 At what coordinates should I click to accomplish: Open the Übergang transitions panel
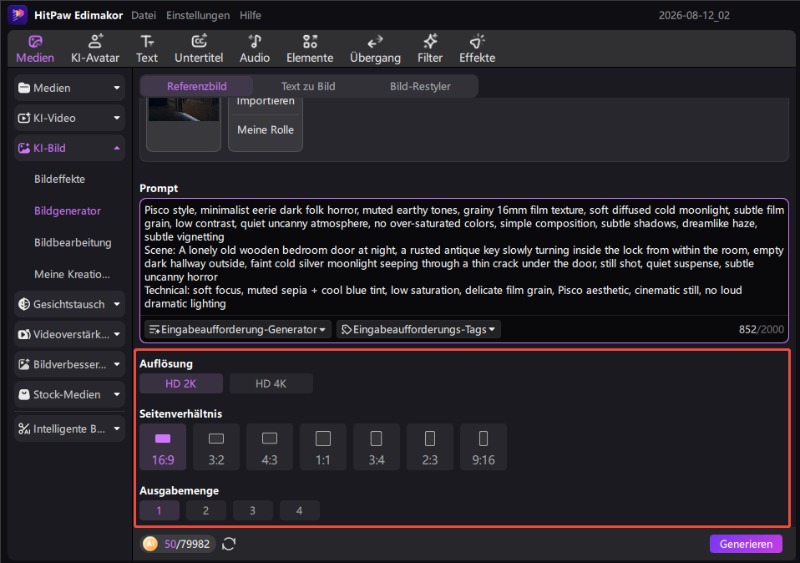click(x=375, y=49)
